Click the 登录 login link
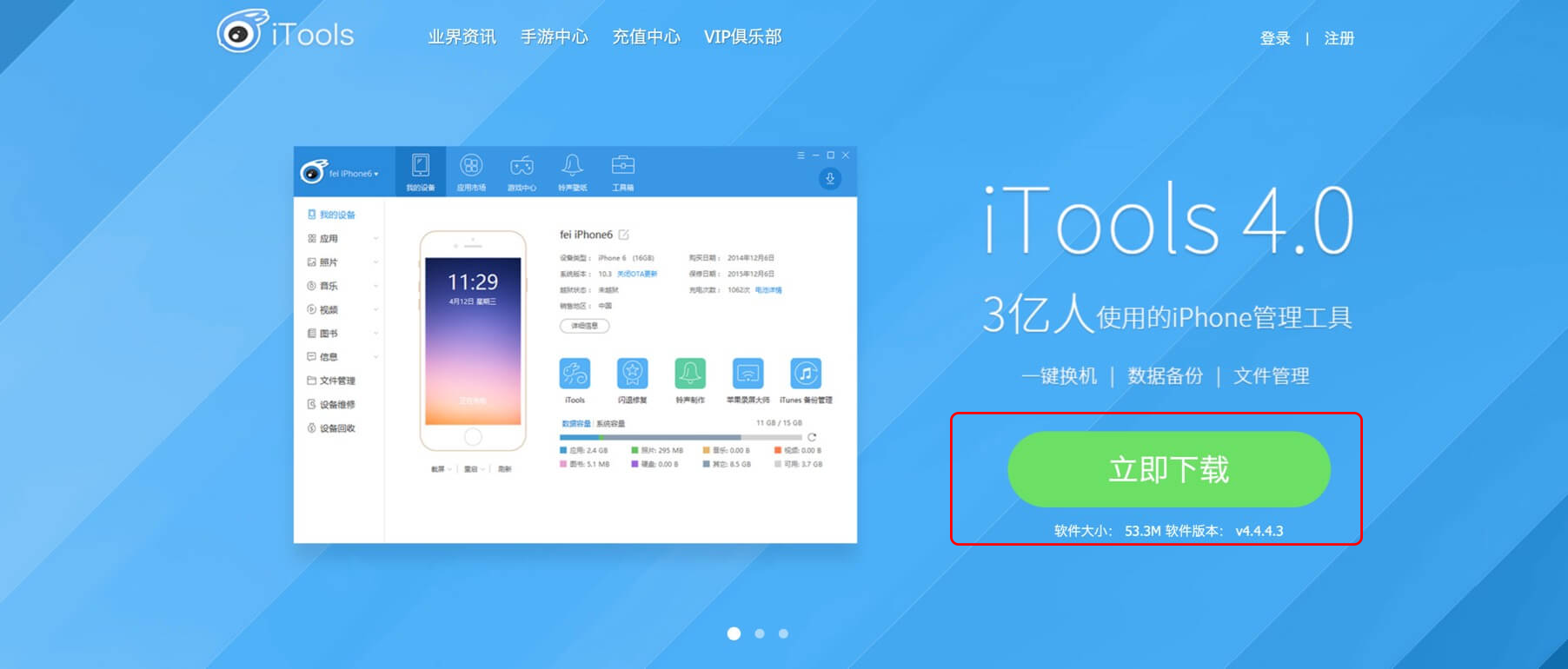 [1275, 38]
